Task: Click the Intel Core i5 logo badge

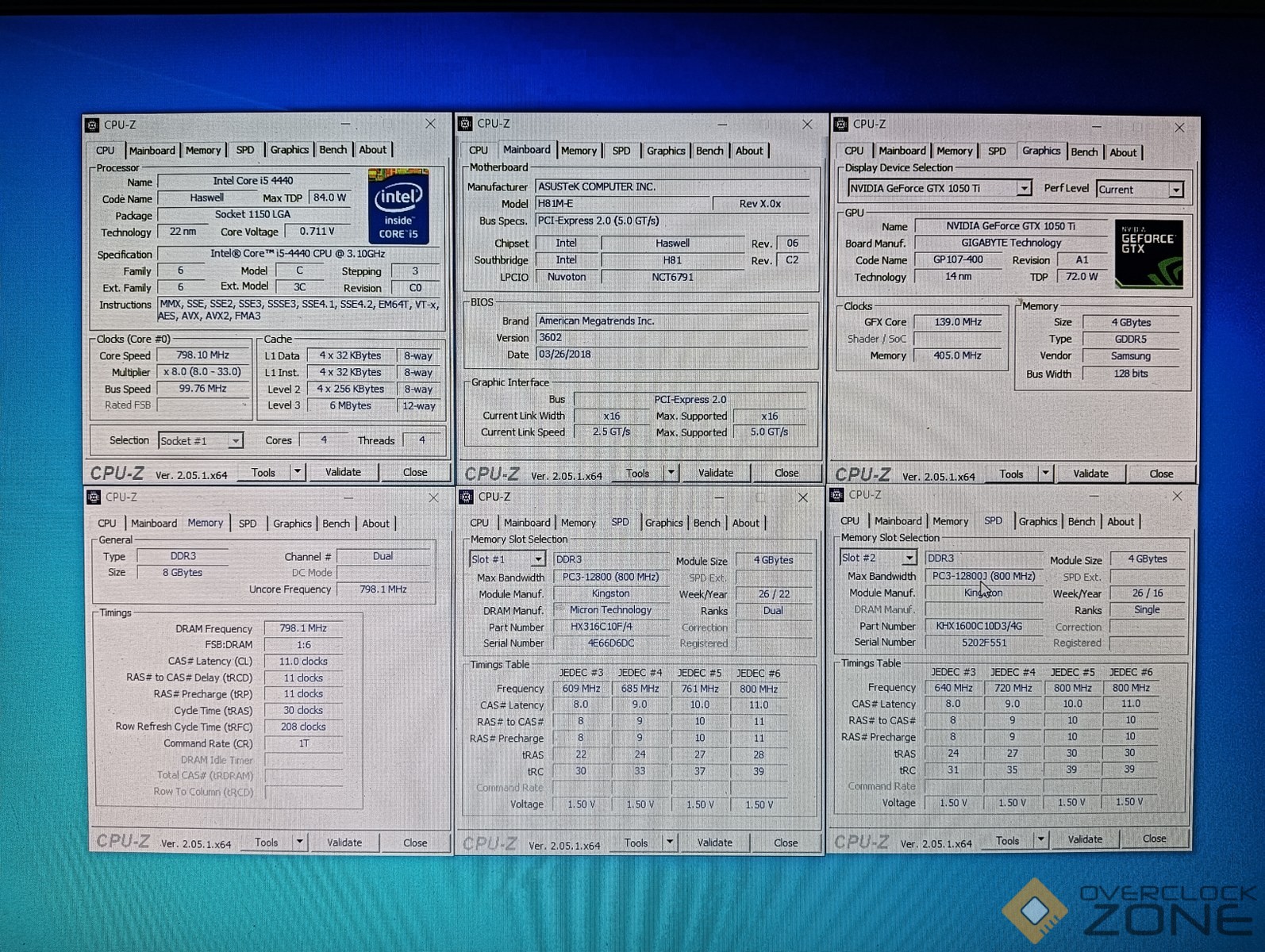Action: (398, 206)
